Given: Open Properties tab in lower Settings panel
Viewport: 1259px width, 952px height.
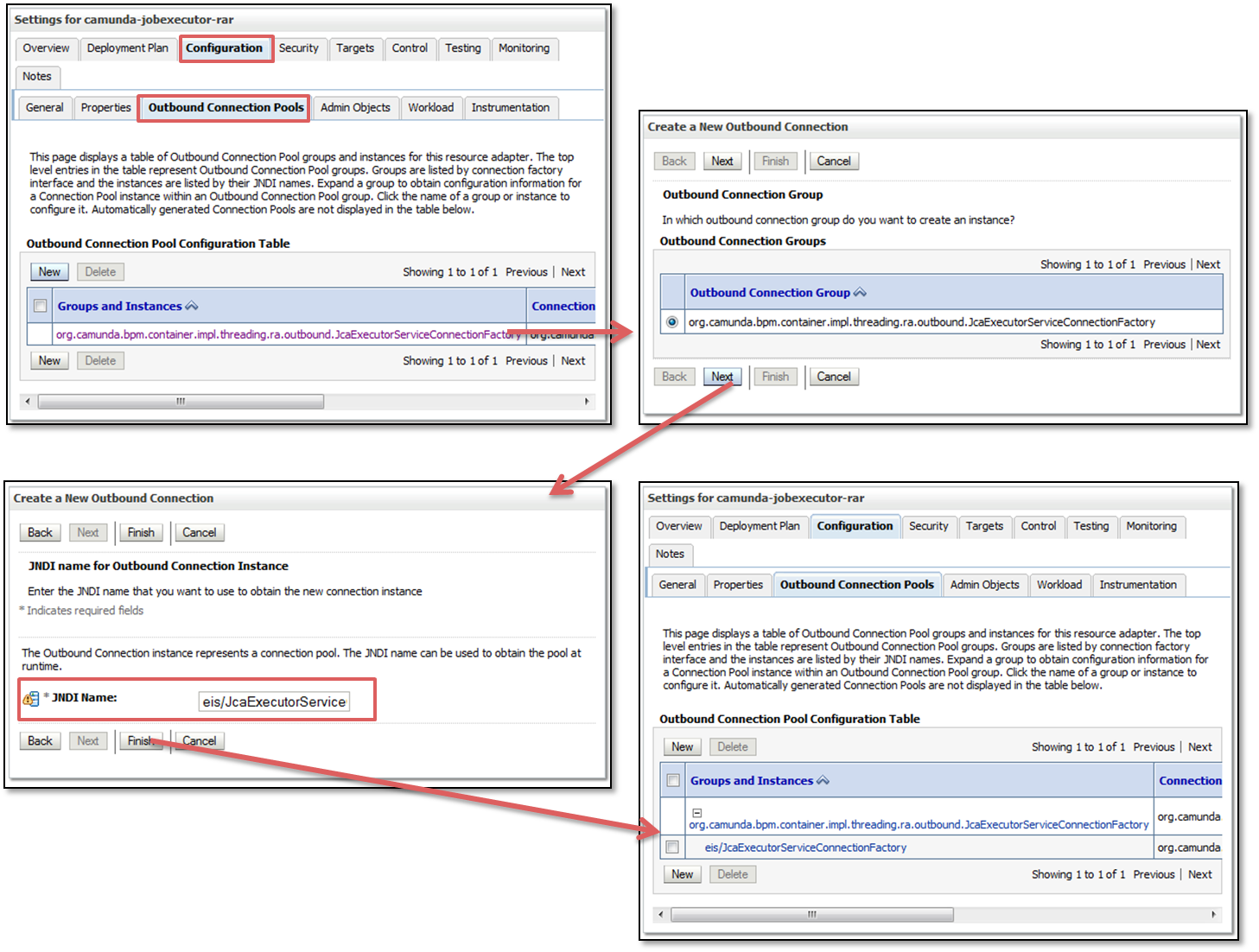Looking at the screenshot, I should tap(738, 585).
